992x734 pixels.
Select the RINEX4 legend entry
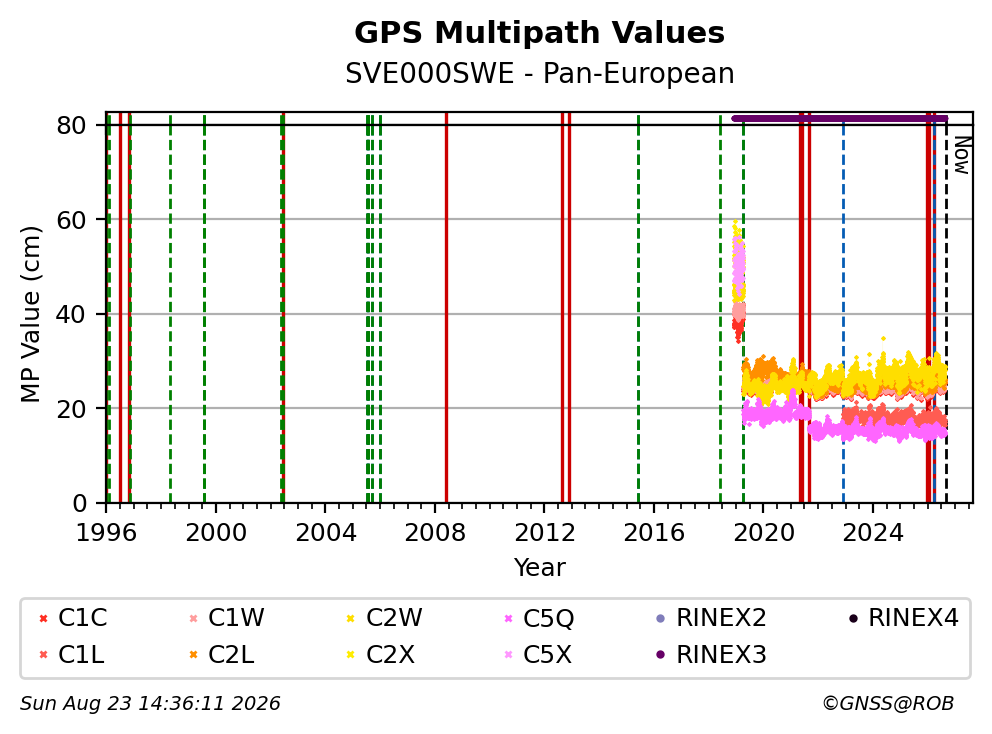point(904,618)
